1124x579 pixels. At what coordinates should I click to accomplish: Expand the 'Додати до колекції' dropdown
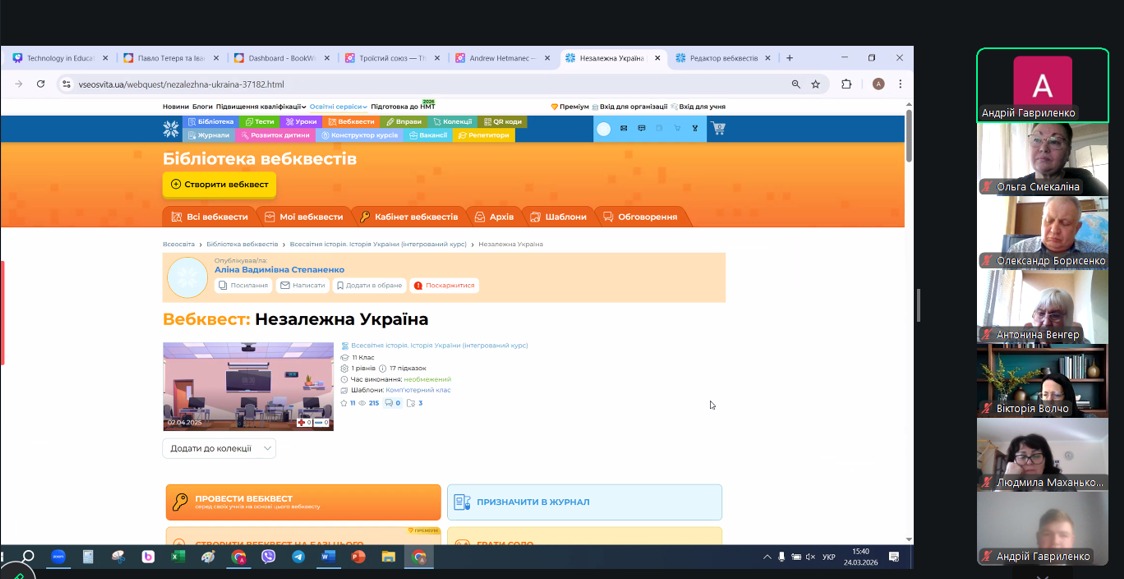click(219, 449)
